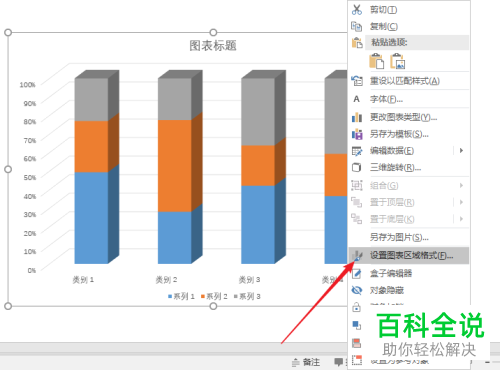Click the comments bubble in status bar
This screenshot has height=370, width=500.
point(339,362)
